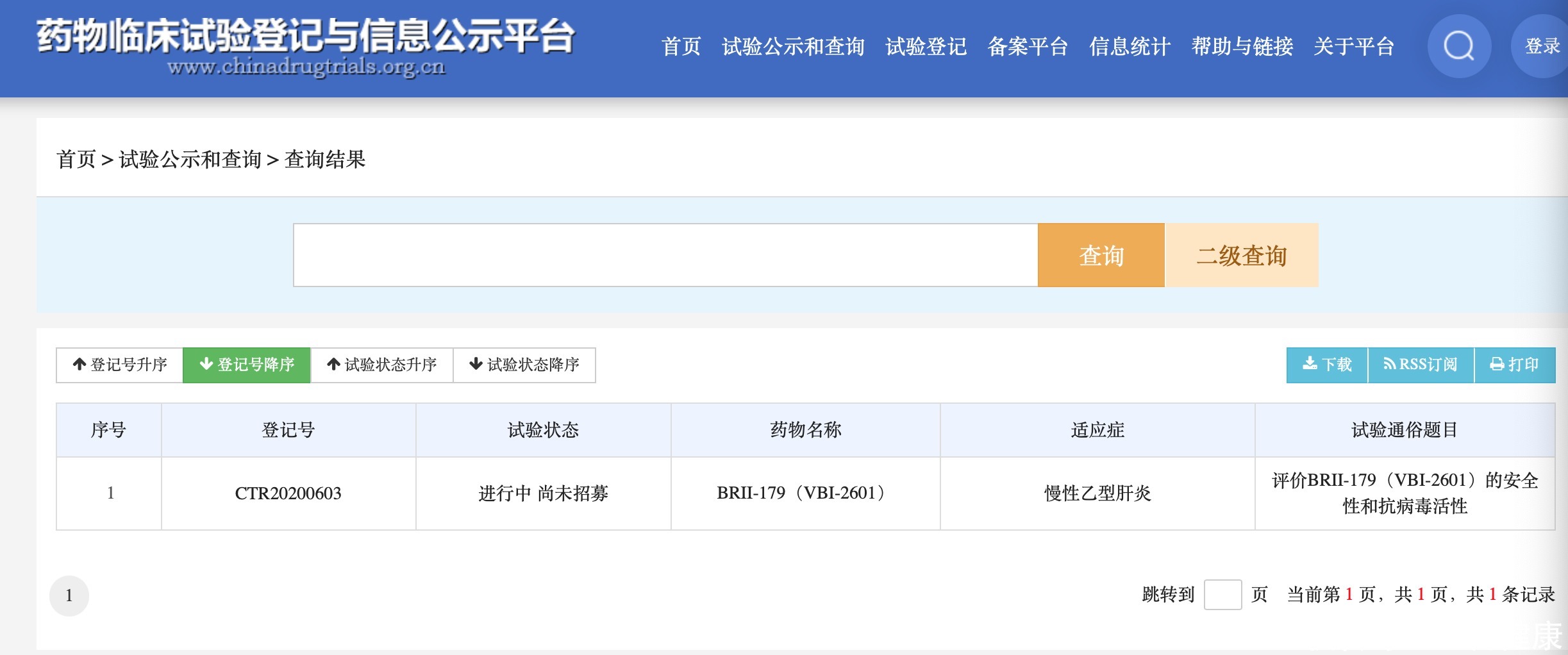This screenshot has height=655, width=1568.
Task: Click the 二级查询 advanced search button
Action: pyautogui.click(x=1241, y=254)
